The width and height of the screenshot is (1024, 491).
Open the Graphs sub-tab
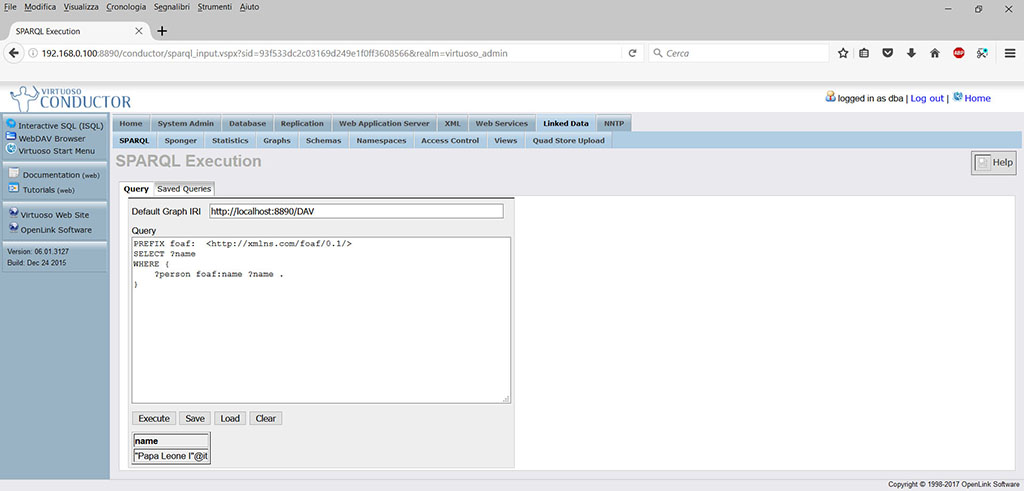click(x=277, y=140)
